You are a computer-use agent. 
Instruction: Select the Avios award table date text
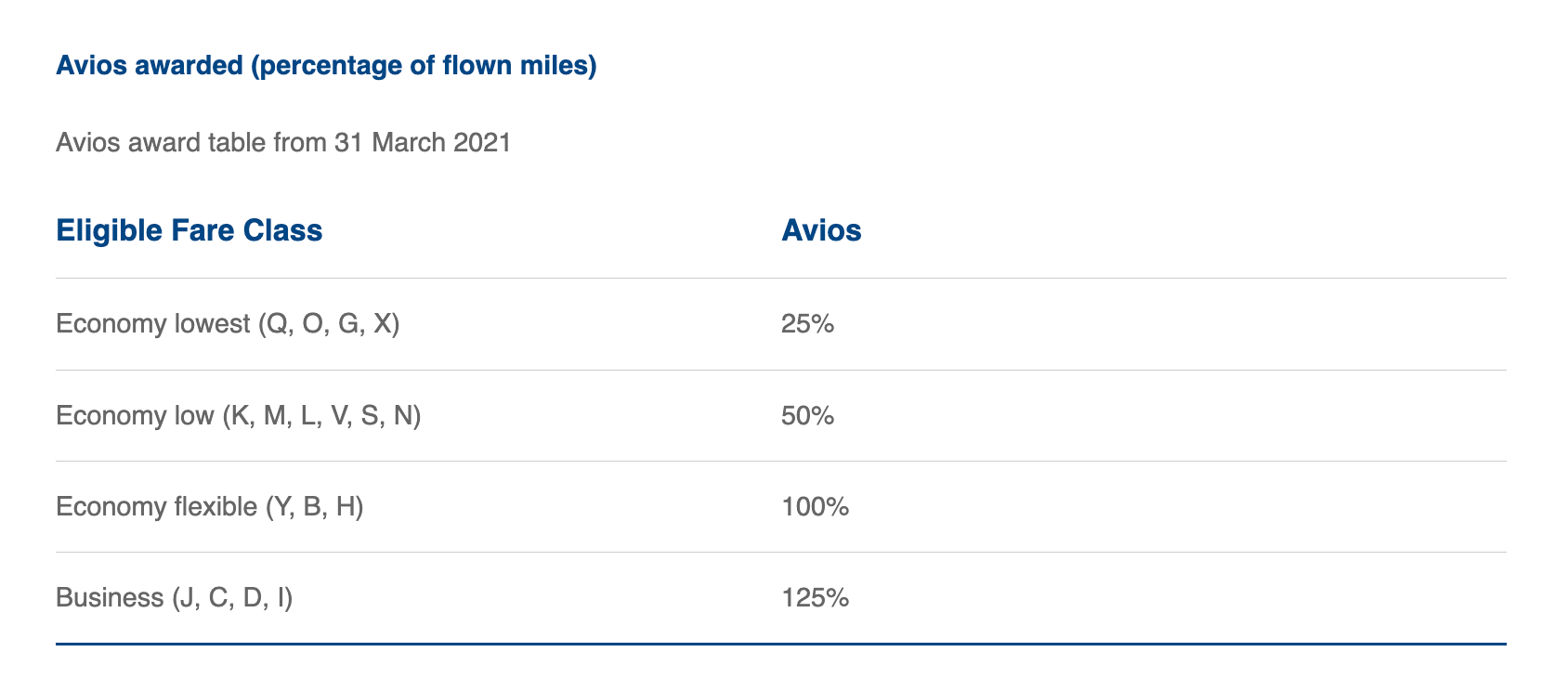283,142
